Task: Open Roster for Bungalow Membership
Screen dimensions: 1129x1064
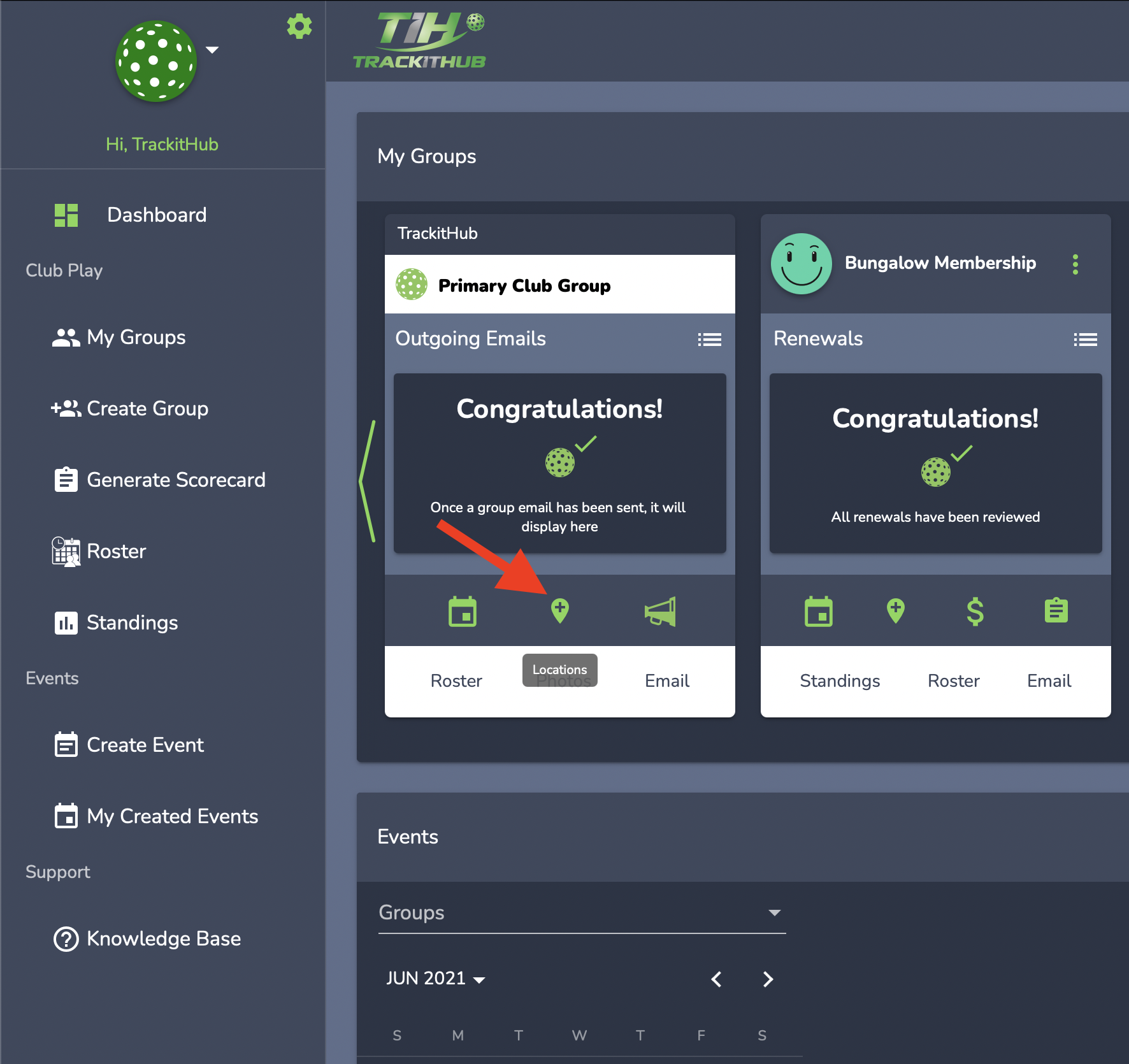Action: [x=954, y=680]
